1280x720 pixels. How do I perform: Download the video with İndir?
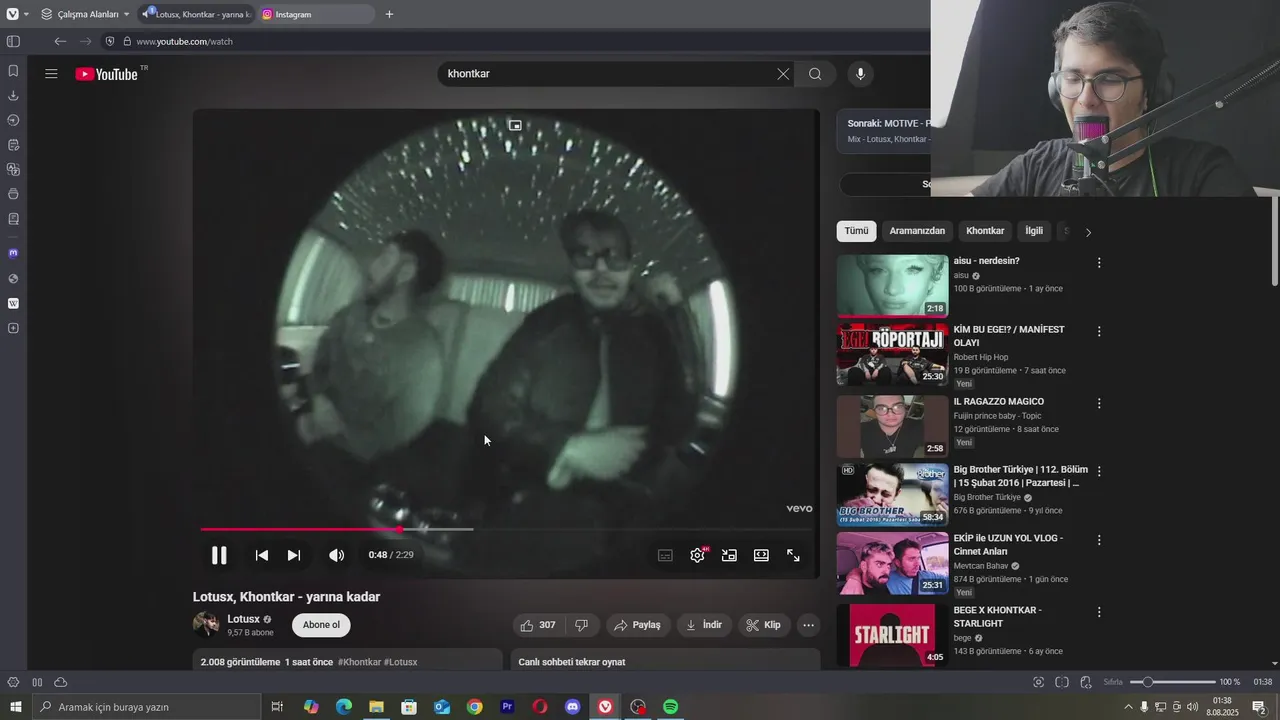[704, 625]
